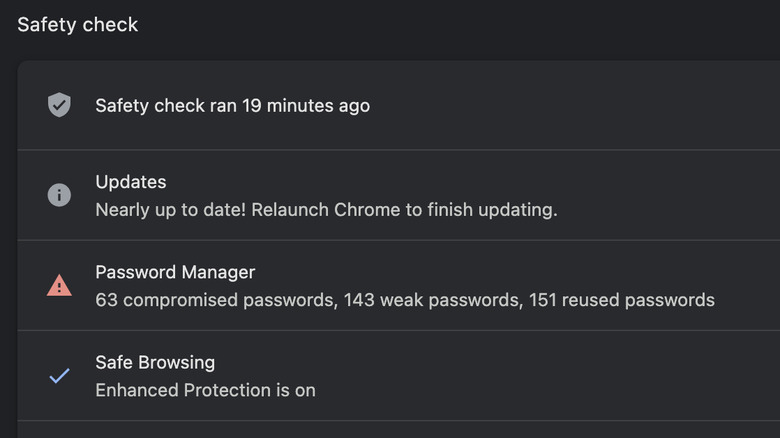780x438 pixels.
Task: Click 'Safety check ran' status text
Action: (166, 105)
